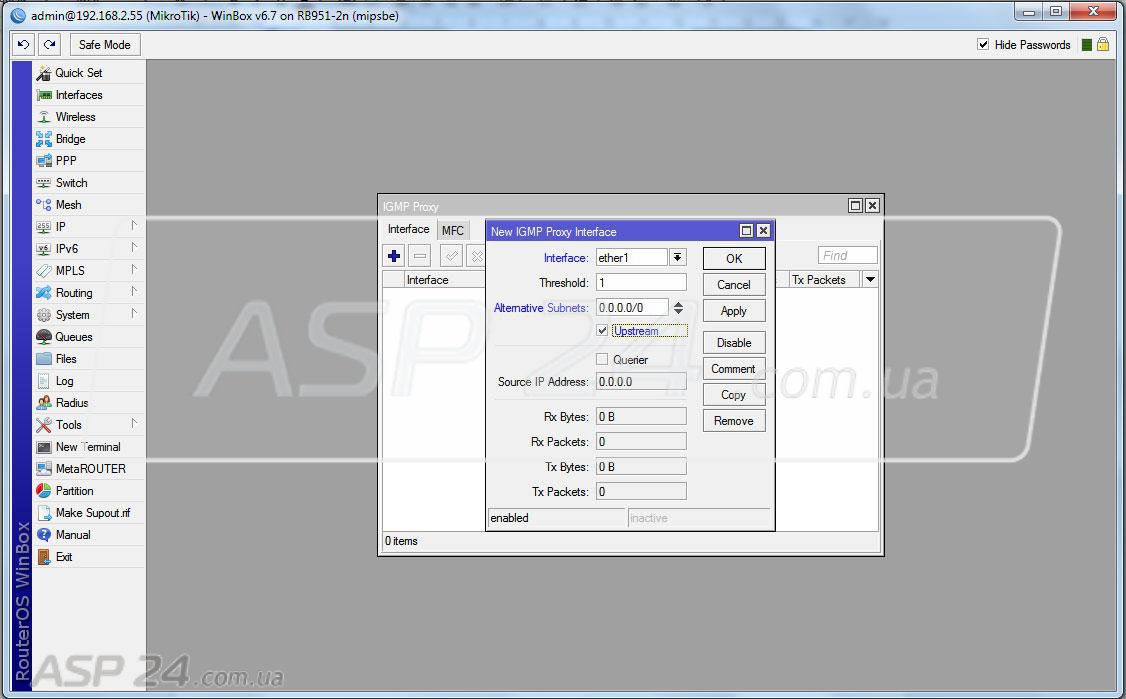The image size is (1126, 699).
Task: Click the redo arrow icon in toolbar
Action: click(x=49, y=45)
